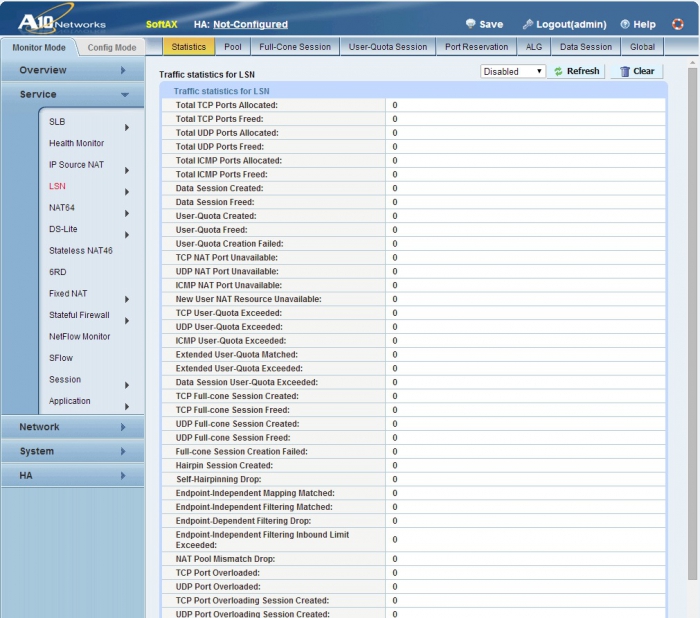Open NetFlow Monitor in sidebar
This screenshot has width=700, height=618.
79,336
